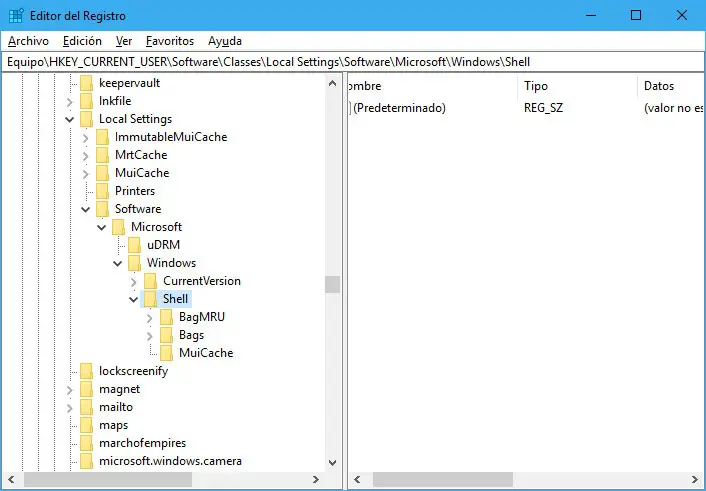
Task: Click the Bags folder icon
Action: click(167, 335)
